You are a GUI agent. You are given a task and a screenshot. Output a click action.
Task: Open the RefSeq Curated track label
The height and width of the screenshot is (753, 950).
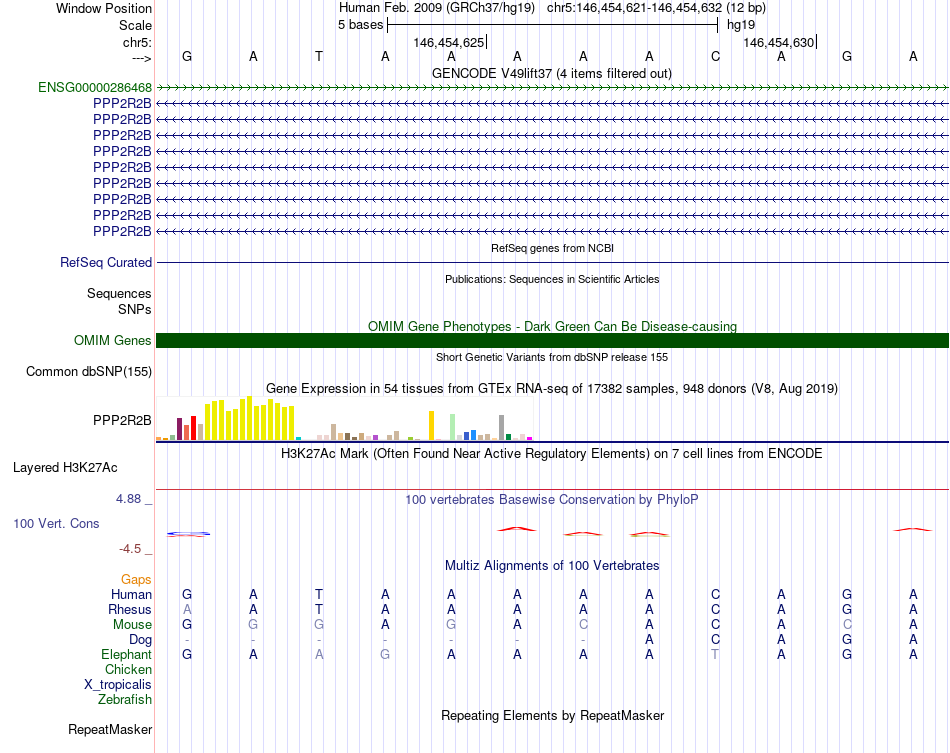click(x=106, y=262)
